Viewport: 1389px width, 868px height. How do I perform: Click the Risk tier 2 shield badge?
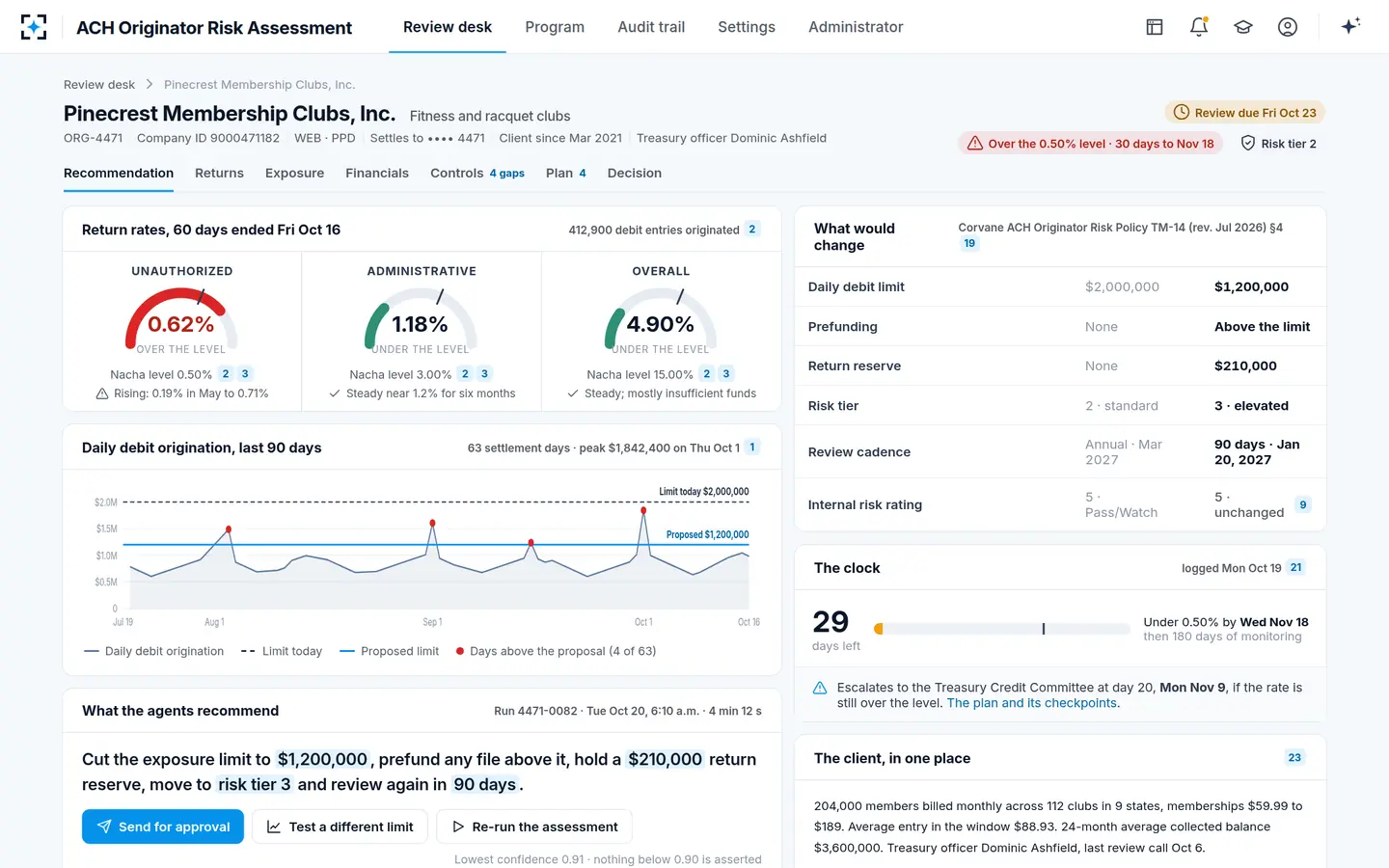(1278, 144)
